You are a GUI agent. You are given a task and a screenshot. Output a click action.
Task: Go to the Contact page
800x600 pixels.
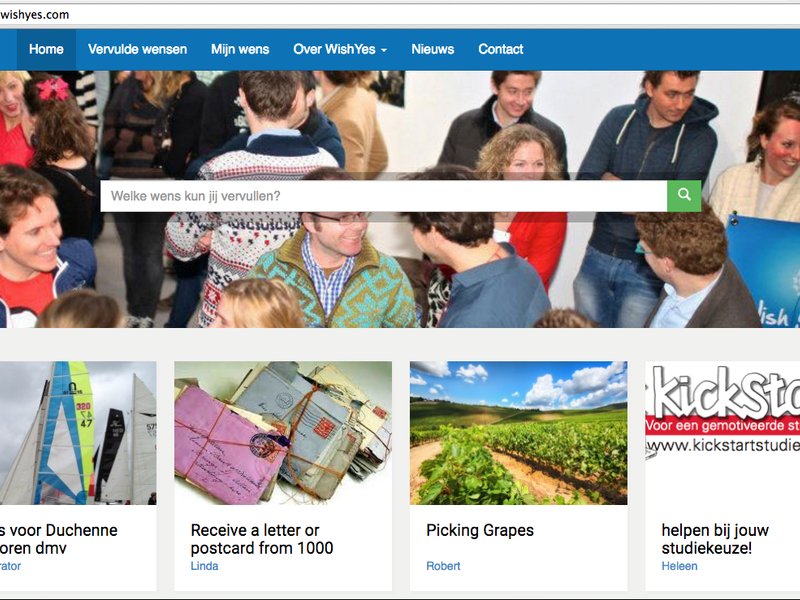tap(501, 49)
